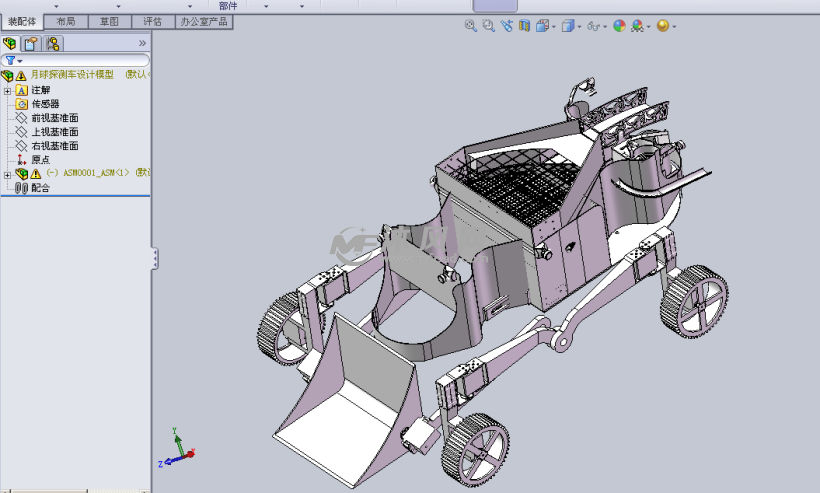Expand the 注解 tree node

pos(7,90)
